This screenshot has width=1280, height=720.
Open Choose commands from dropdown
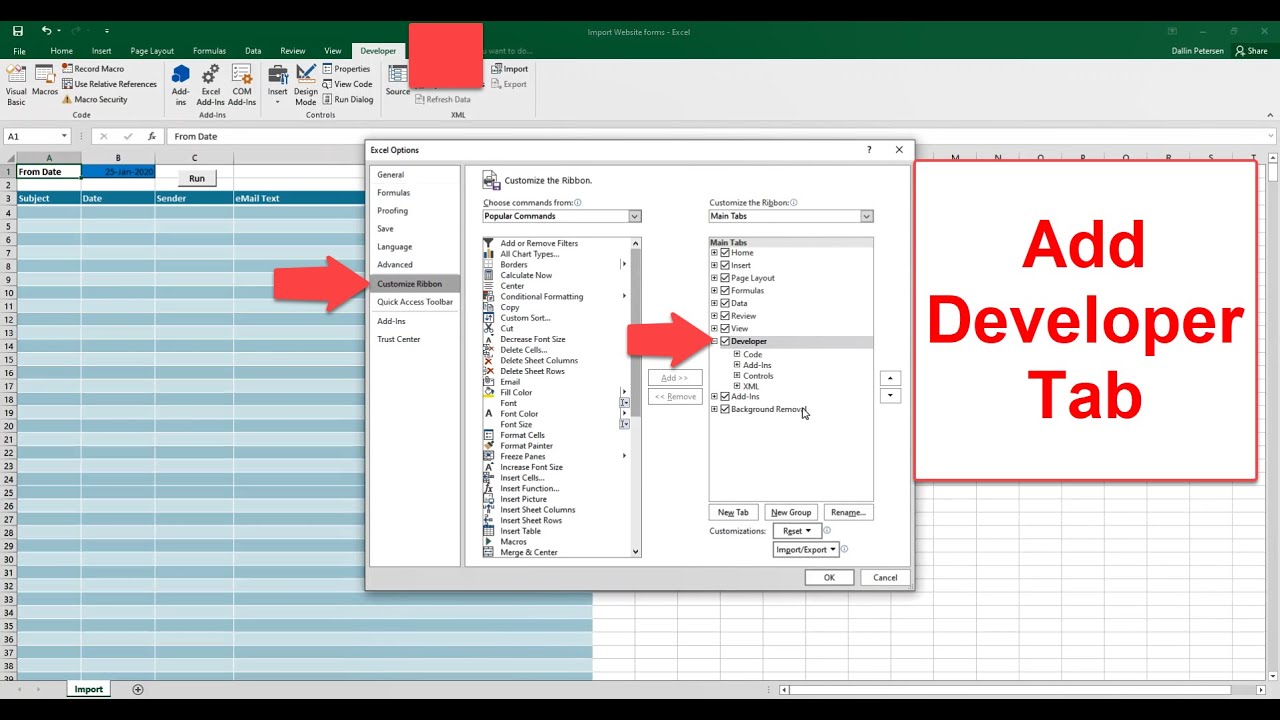click(x=634, y=216)
